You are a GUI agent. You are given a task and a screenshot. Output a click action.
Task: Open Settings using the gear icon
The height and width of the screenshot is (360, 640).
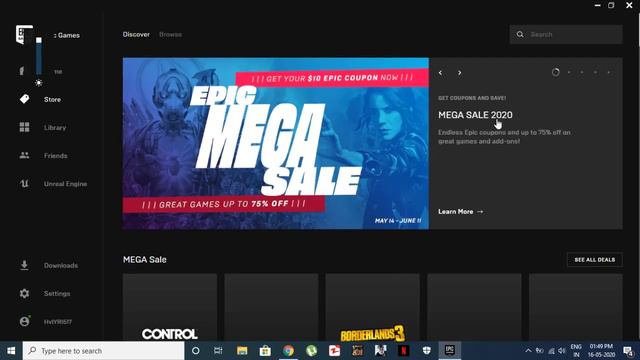(24, 293)
